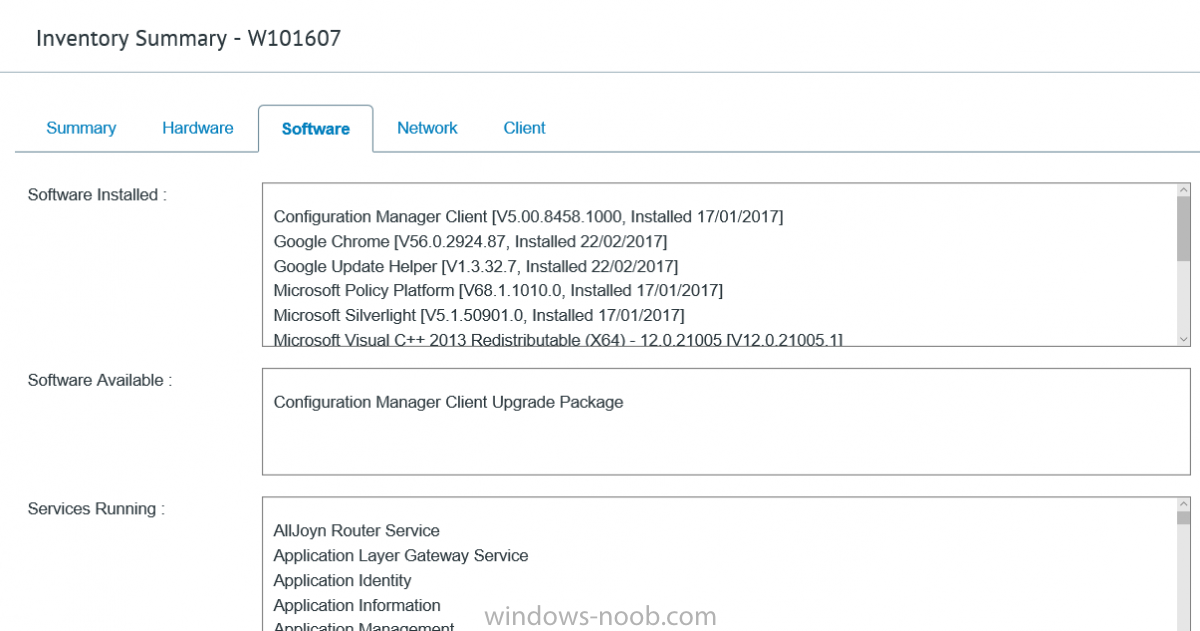Screen dimensions: 1200x631
Task: Select the Google Chrome V56.0.2924.87 entry
Action: [x=470, y=241]
